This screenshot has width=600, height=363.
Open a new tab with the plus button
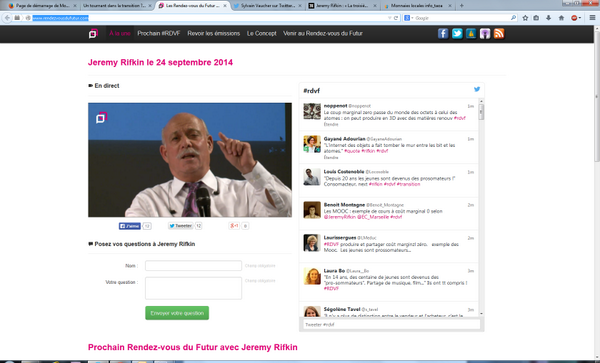(461, 6)
